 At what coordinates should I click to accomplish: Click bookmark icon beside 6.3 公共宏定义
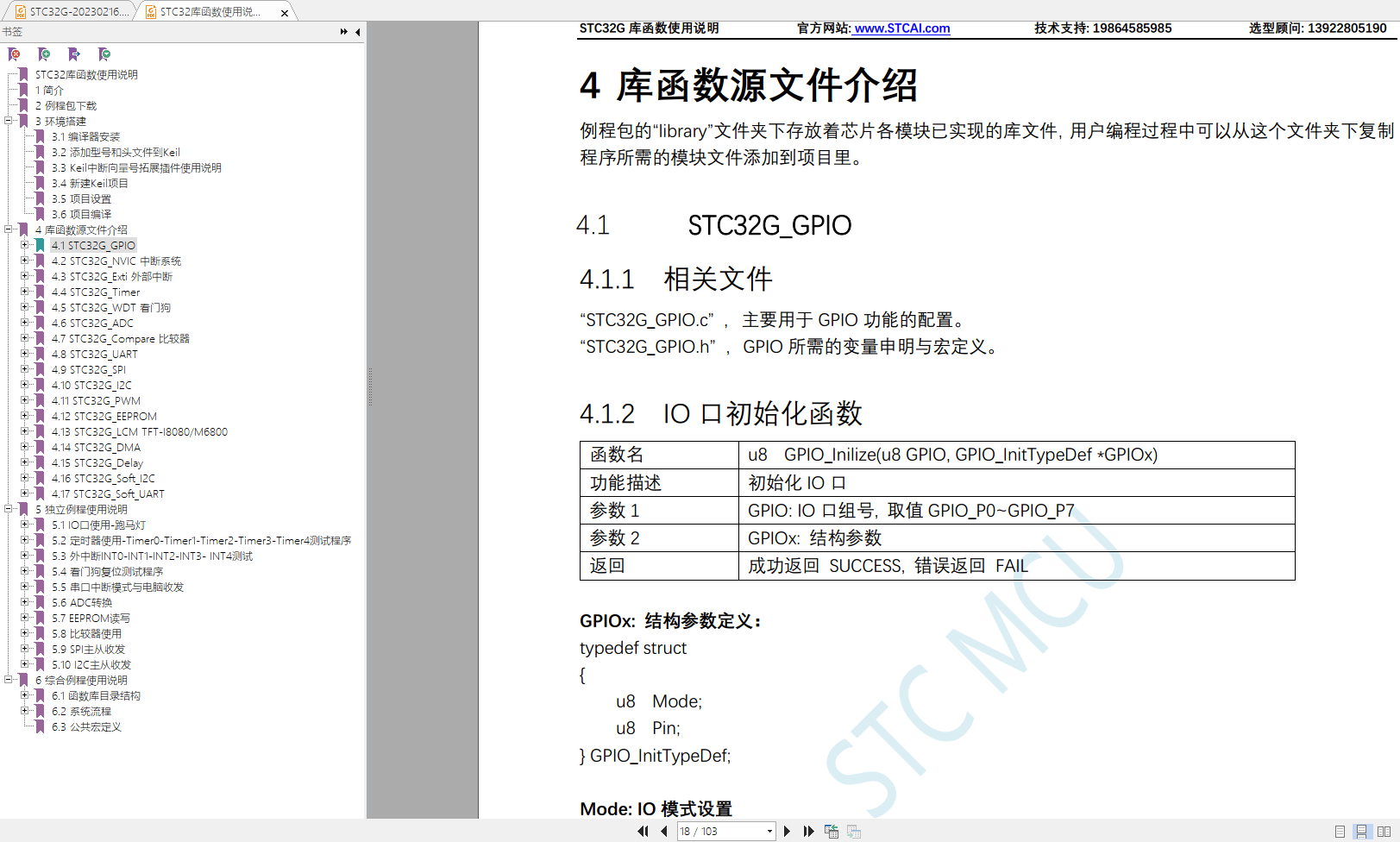[x=40, y=726]
